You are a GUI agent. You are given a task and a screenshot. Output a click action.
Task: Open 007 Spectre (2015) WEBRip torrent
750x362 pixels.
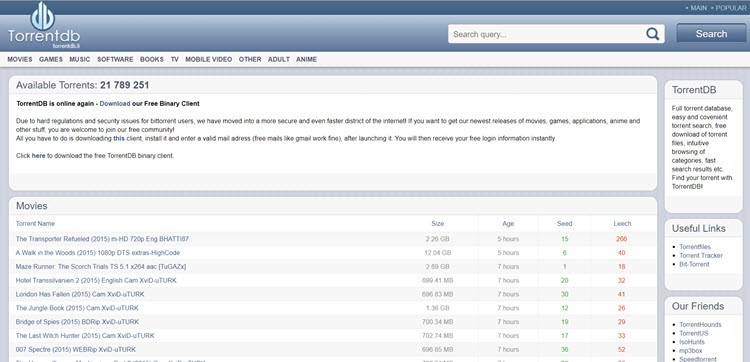click(x=76, y=350)
